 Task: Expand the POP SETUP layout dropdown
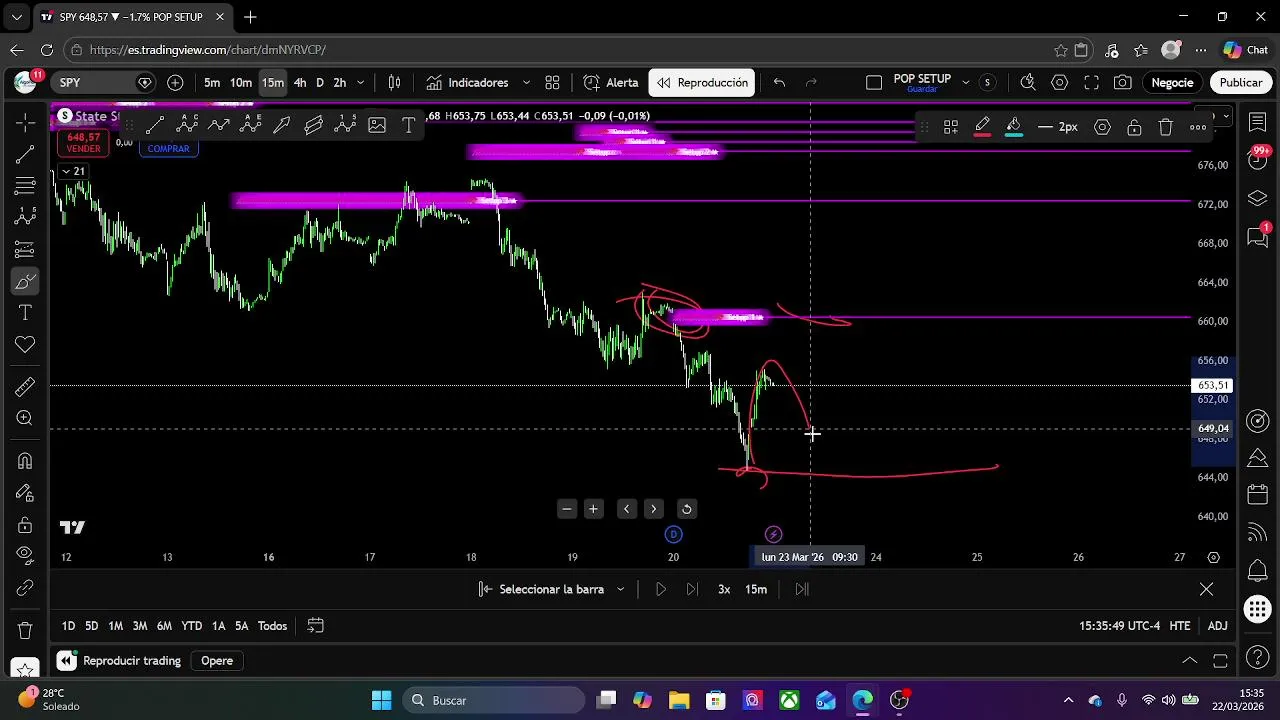(965, 83)
